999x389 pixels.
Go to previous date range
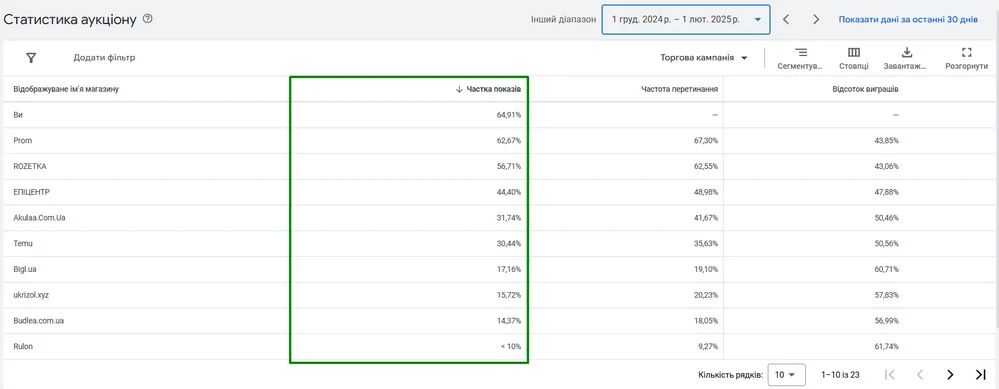click(x=786, y=20)
